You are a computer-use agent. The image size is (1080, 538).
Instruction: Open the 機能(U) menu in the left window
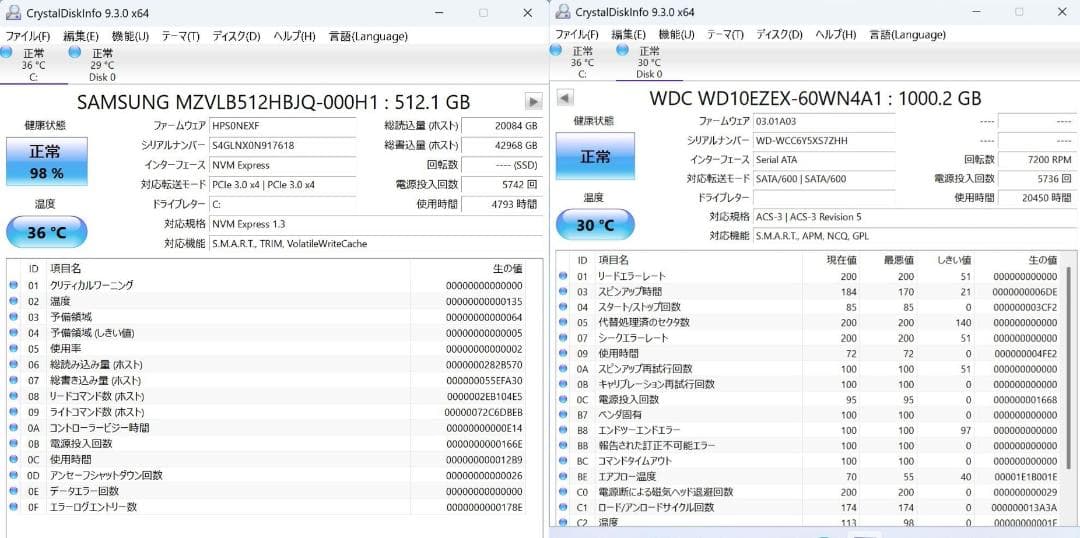[x=130, y=36]
